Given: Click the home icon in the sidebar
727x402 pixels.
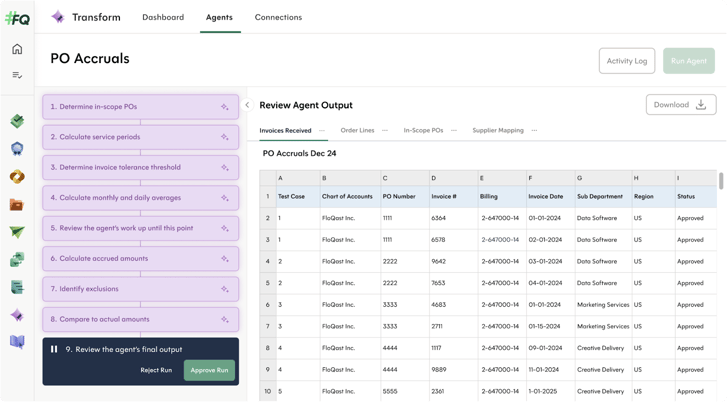Looking at the screenshot, I should tap(17, 49).
